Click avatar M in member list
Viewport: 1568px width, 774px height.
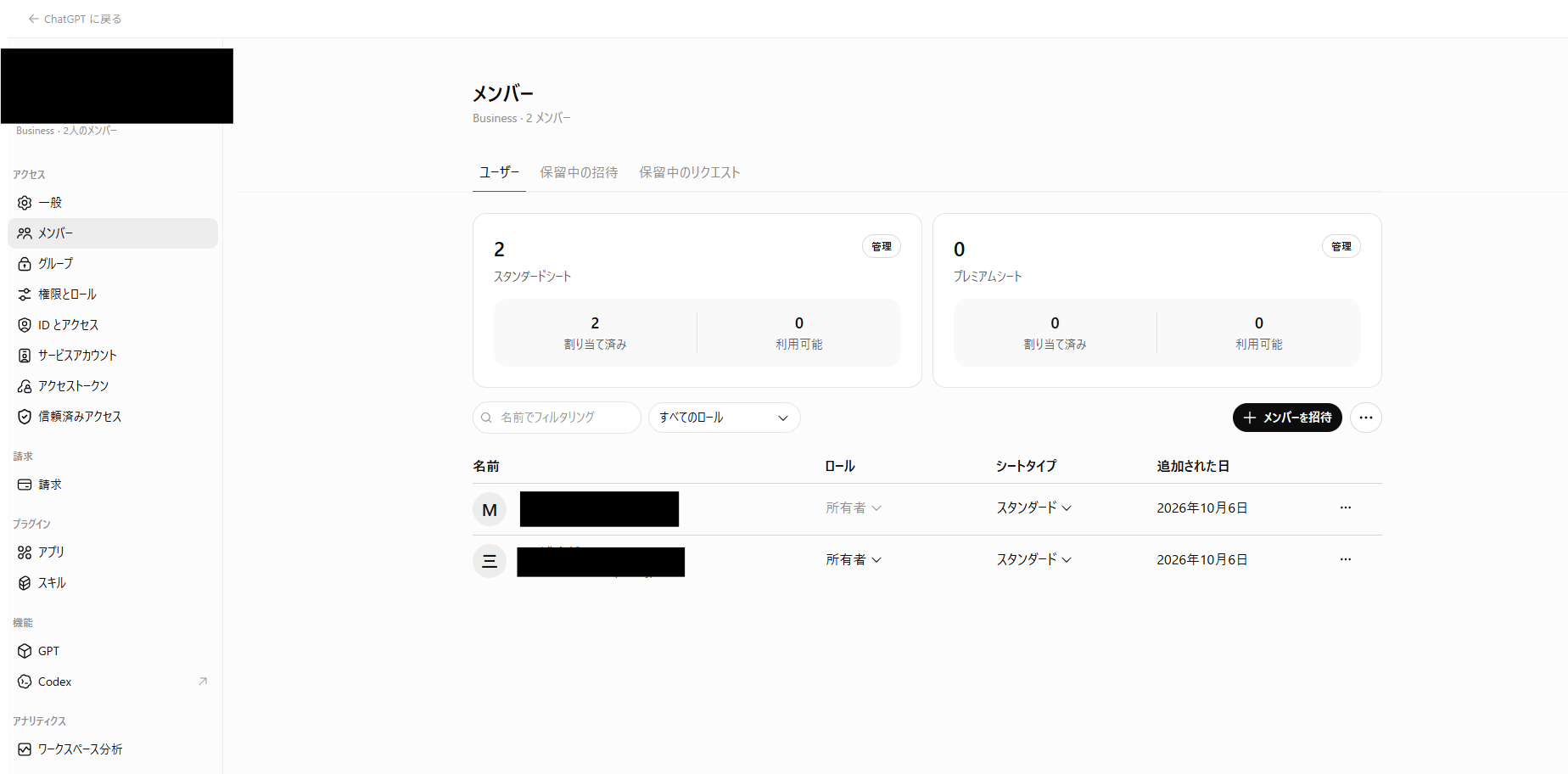click(490, 509)
